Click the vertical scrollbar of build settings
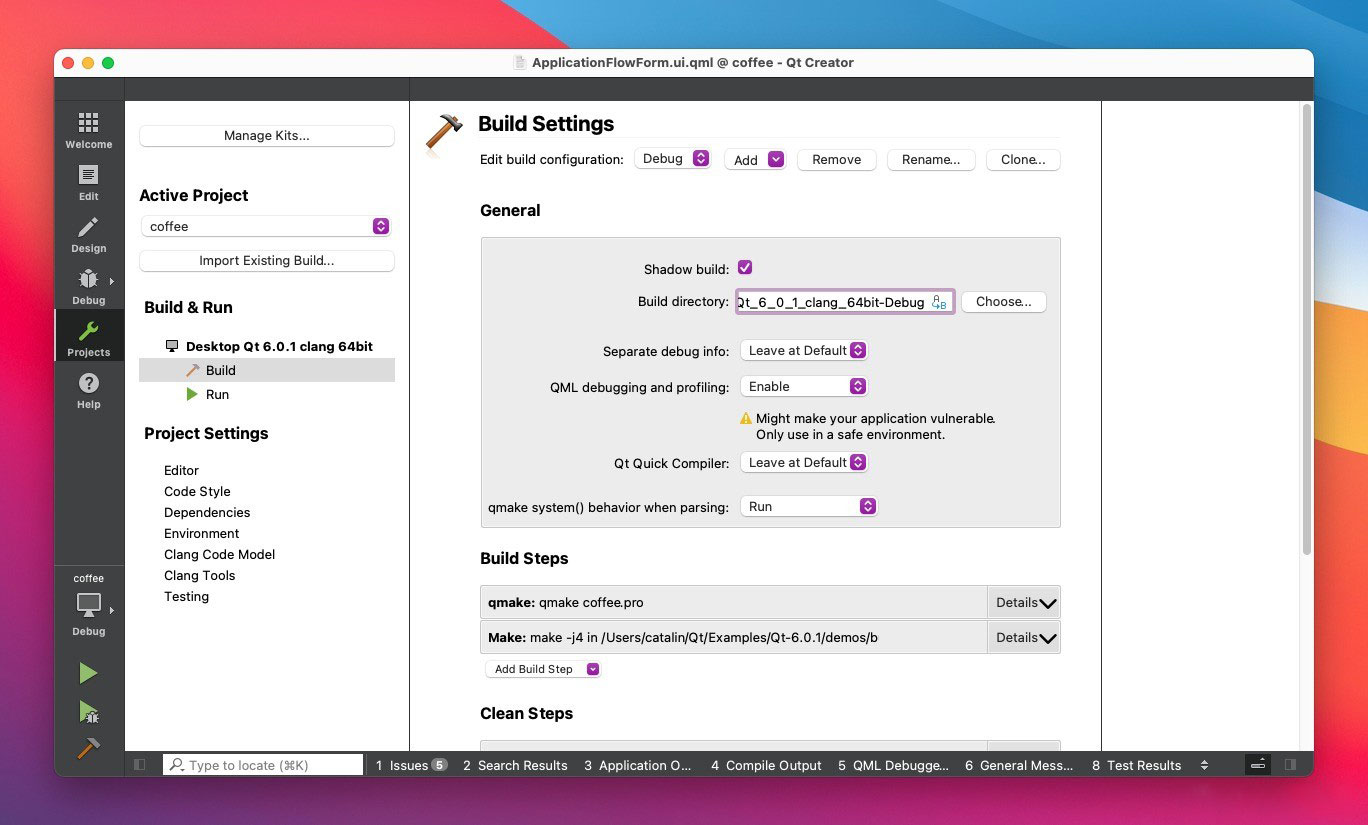Screen dimensions: 1368x825 tap(1306, 330)
